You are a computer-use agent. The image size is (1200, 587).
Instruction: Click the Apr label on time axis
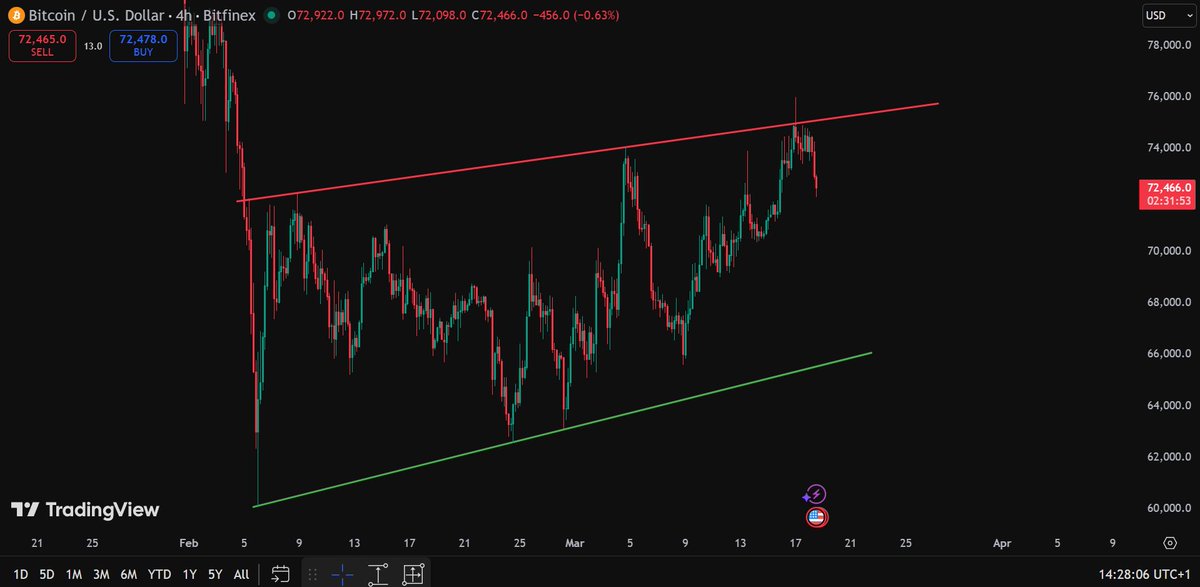1003,543
